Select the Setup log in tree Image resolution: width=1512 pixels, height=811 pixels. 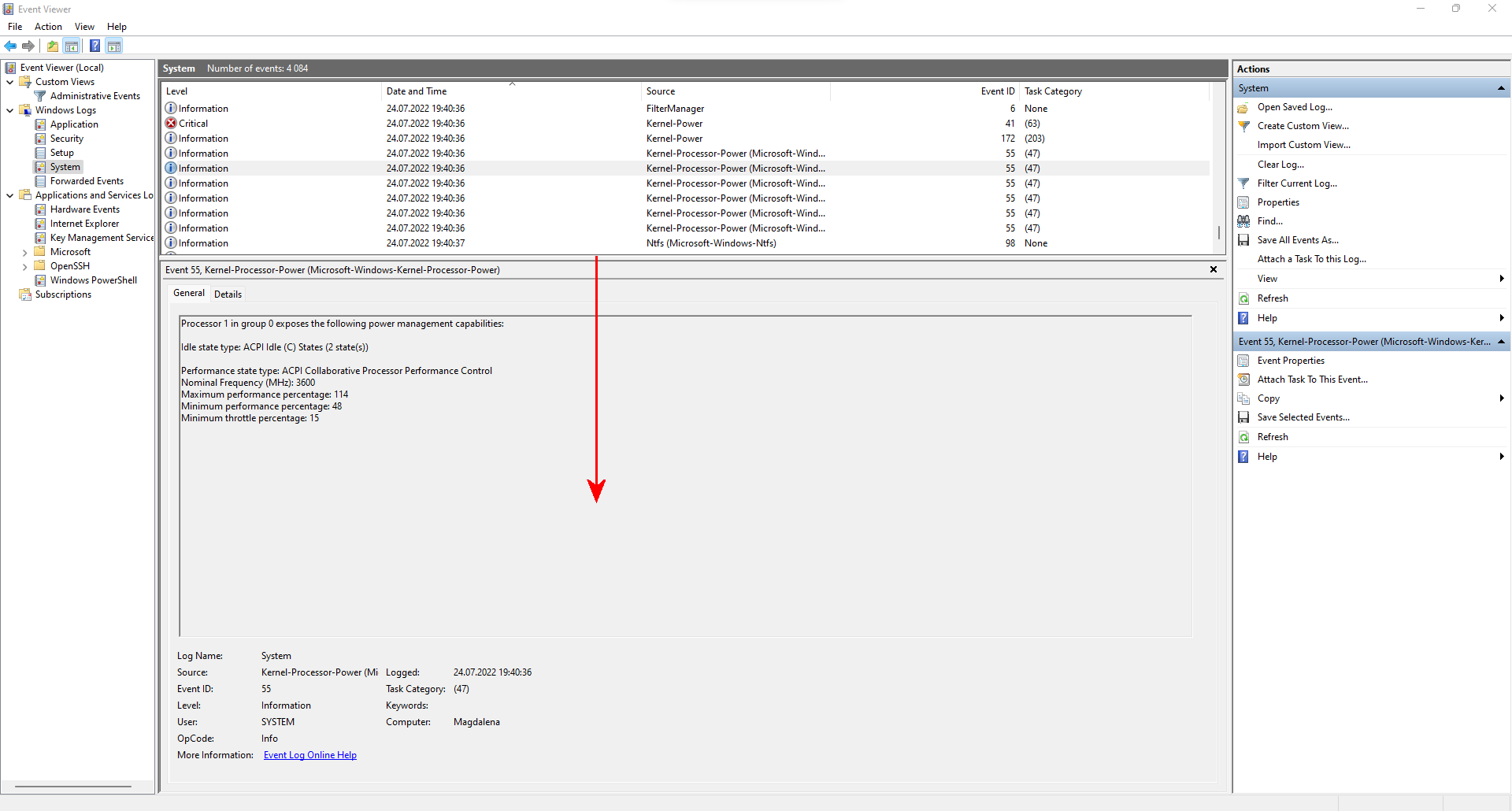pos(62,153)
